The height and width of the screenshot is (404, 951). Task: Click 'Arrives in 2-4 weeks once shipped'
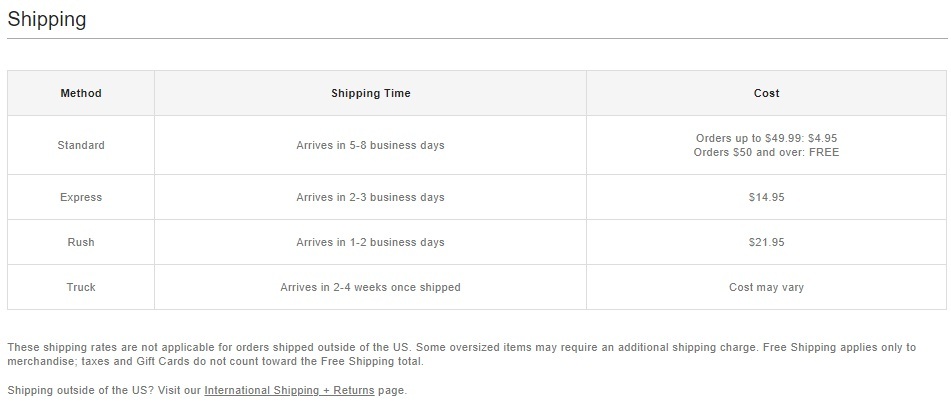371,288
